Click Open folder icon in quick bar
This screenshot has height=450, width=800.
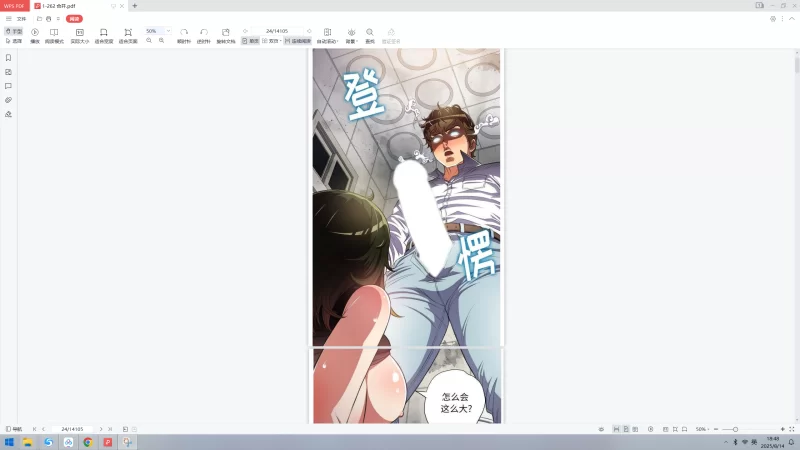tap(39, 19)
